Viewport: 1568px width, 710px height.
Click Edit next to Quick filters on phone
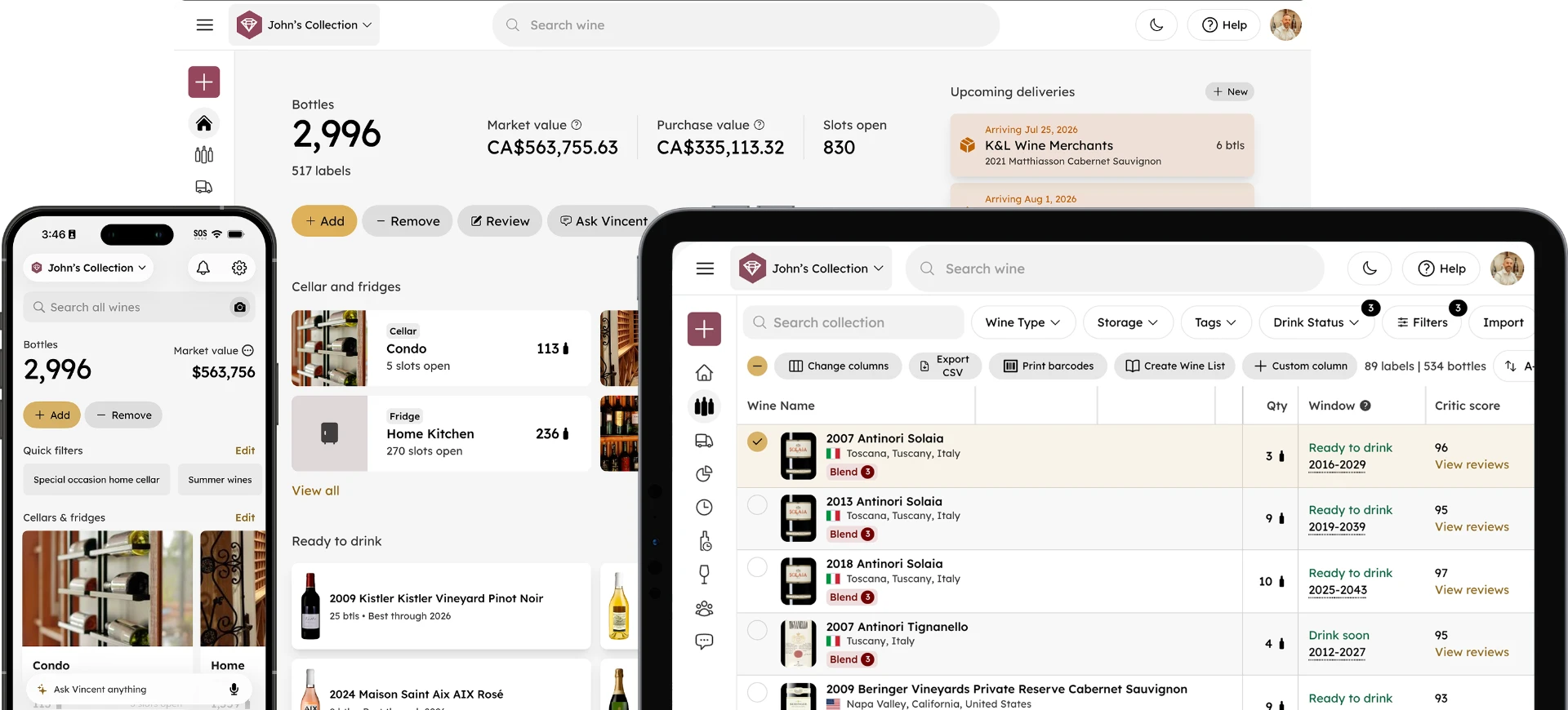pos(245,450)
